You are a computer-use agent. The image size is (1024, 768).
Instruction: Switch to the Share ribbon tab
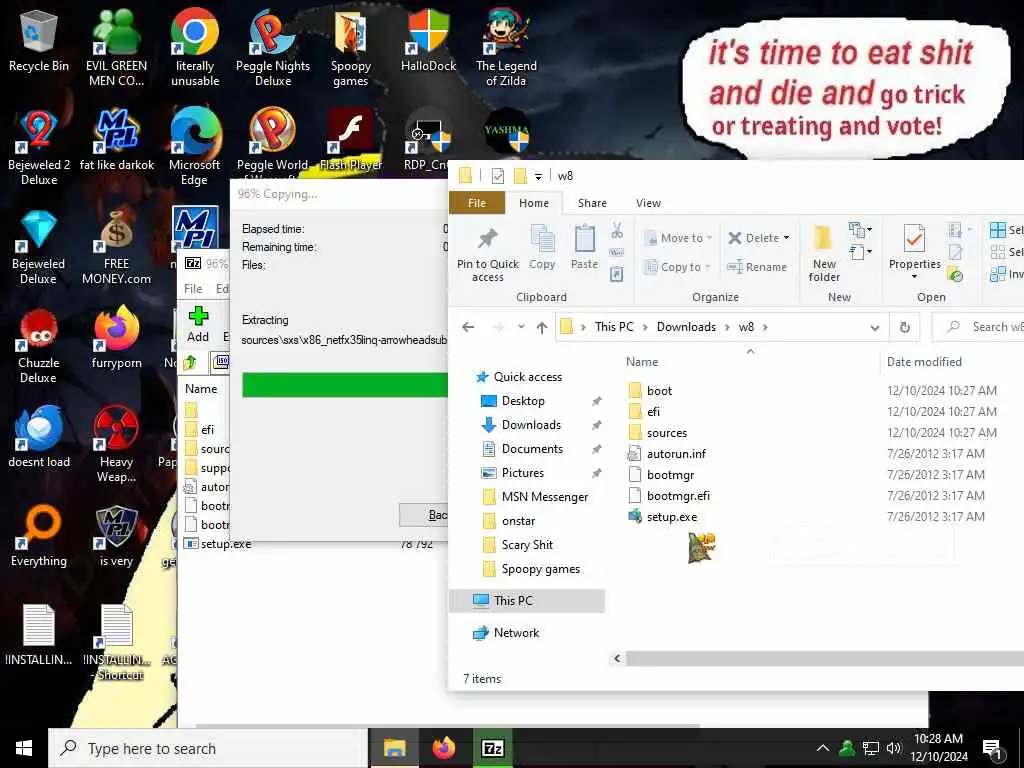pos(592,203)
